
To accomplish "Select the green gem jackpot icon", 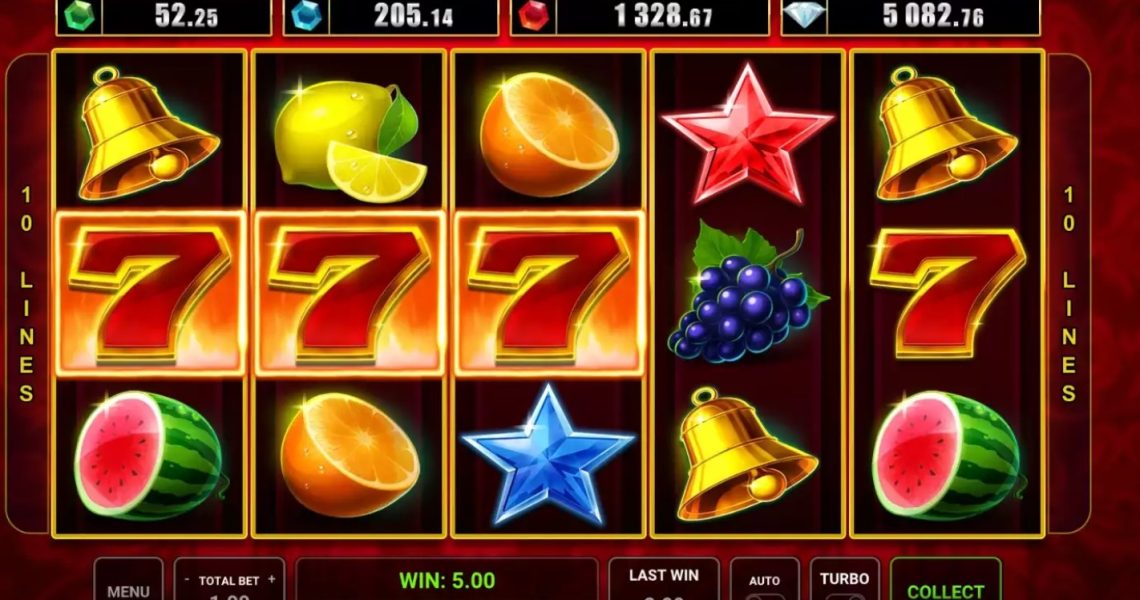I will coord(79,16).
